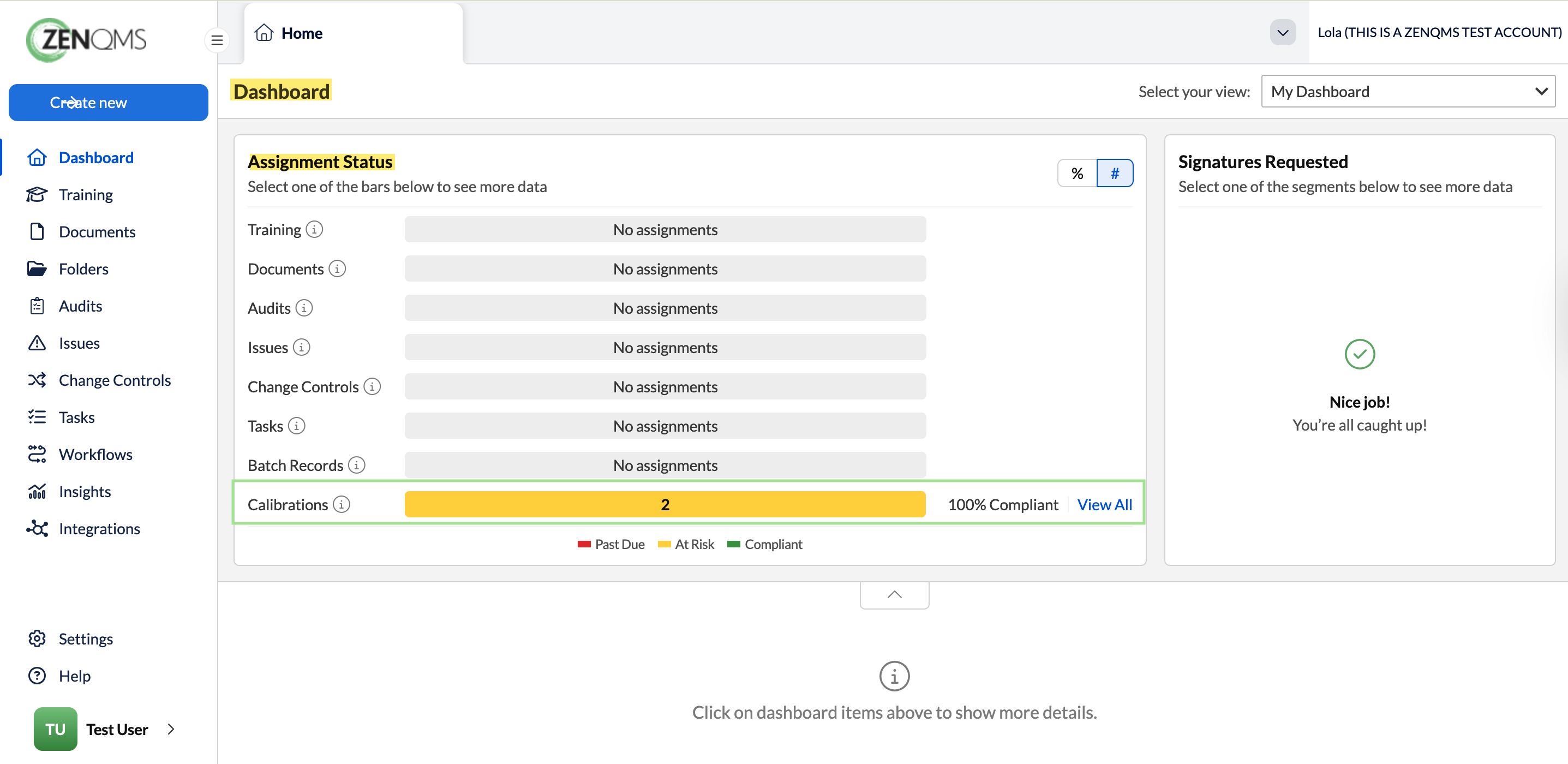Open the My Dashboard view dropdown
This screenshot has height=764, width=1568.
(x=1408, y=91)
